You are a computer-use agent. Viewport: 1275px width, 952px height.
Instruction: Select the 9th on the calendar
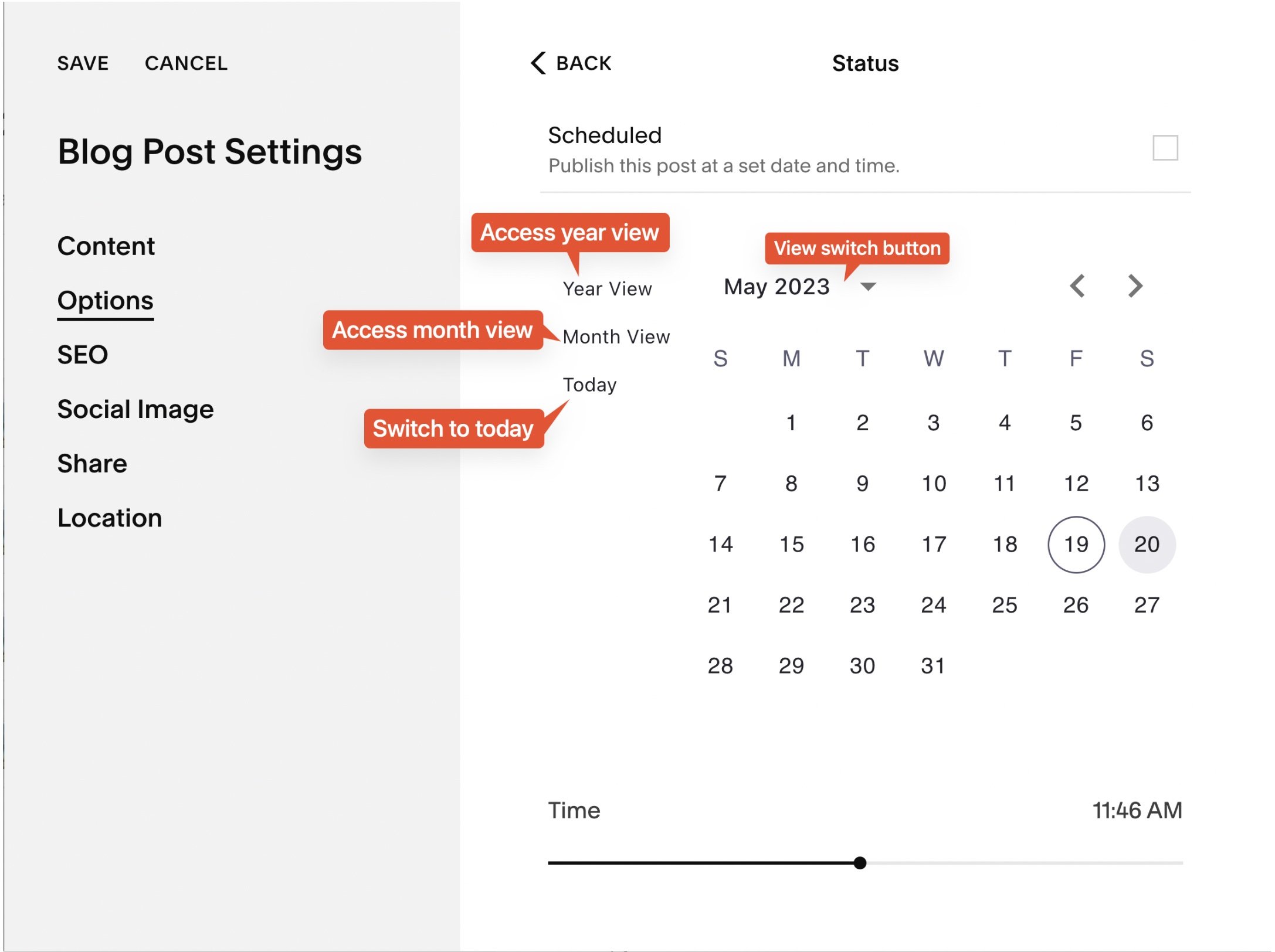[862, 484]
